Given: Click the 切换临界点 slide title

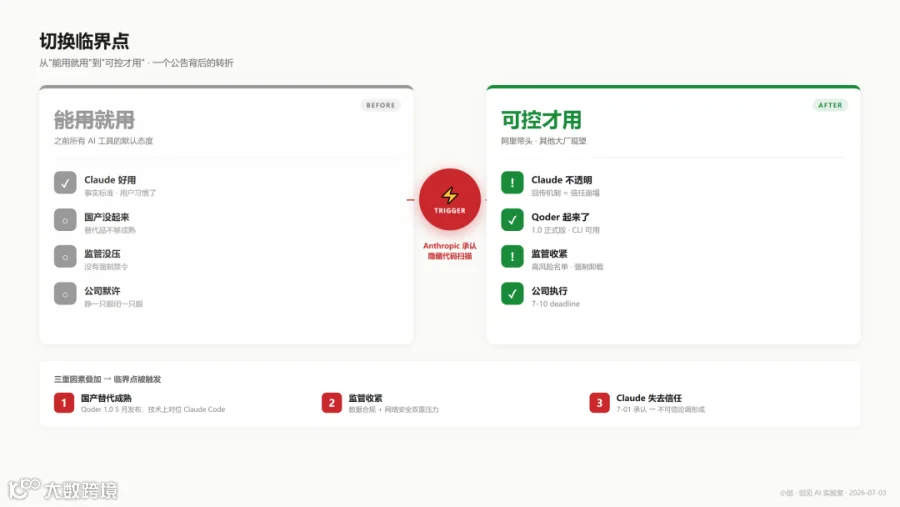Looking at the screenshot, I should pyautogui.click(x=84, y=41).
